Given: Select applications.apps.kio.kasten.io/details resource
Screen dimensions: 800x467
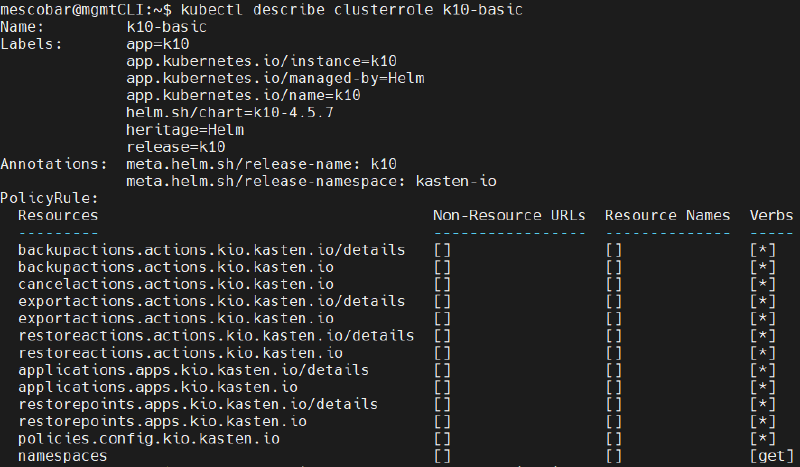Looking at the screenshot, I should (x=193, y=370).
